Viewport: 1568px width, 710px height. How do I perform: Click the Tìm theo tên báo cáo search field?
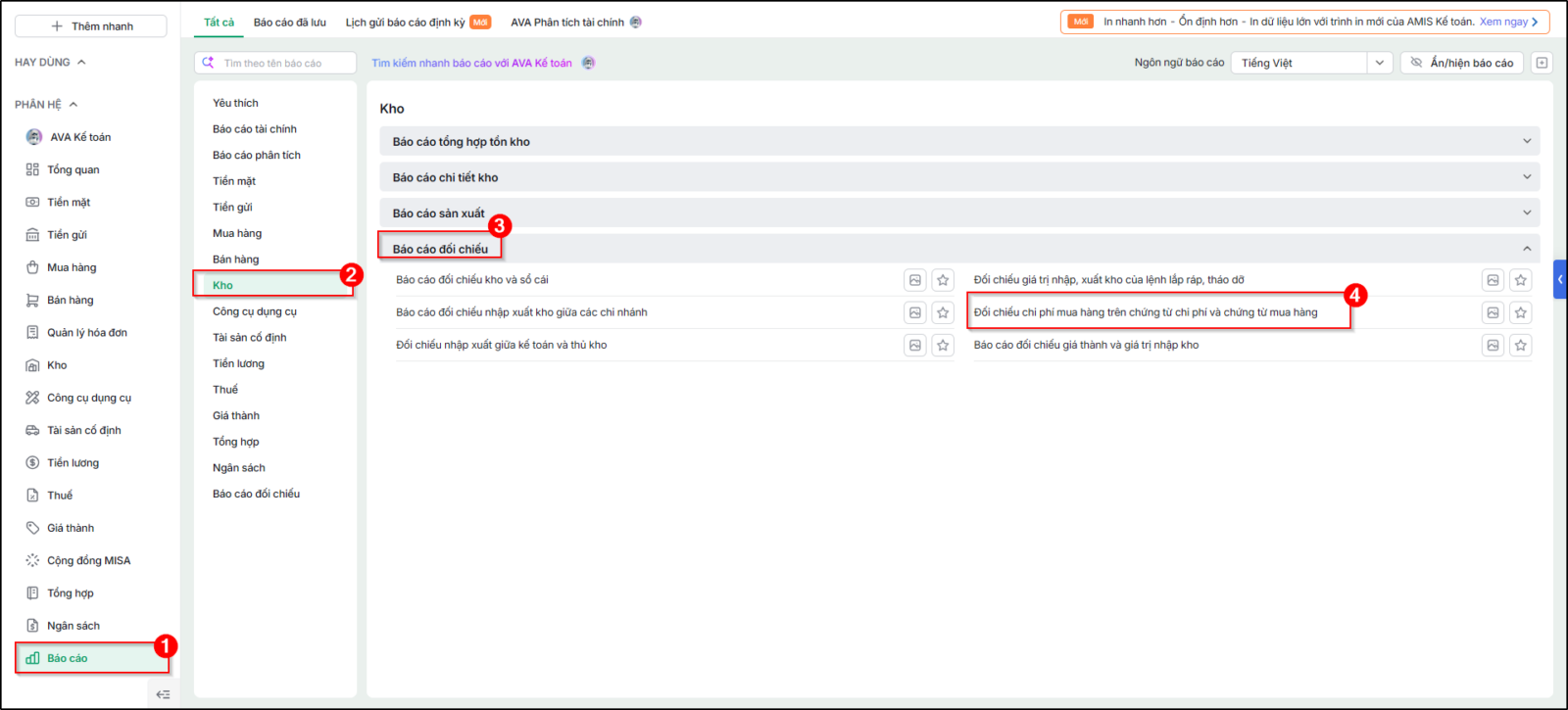(x=275, y=63)
